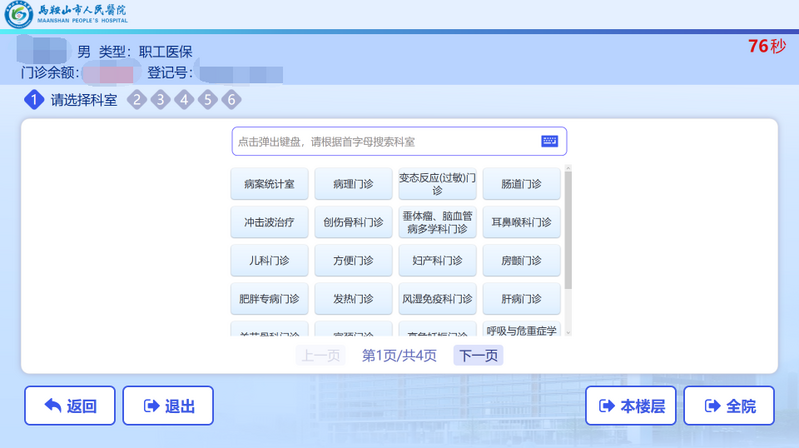Select 肝病门诊 department
Image resolution: width=799 pixels, height=448 pixels.
click(521, 298)
